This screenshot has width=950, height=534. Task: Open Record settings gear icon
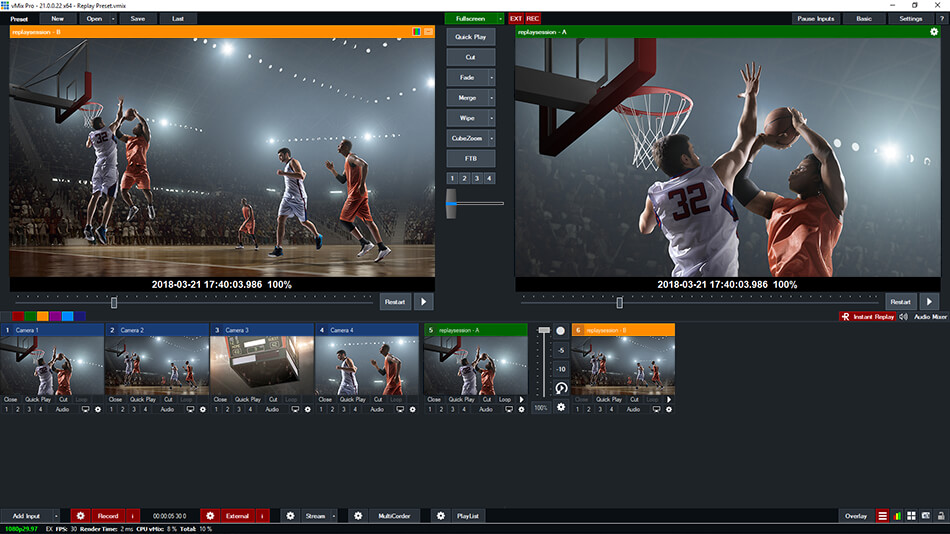[x=80, y=516]
